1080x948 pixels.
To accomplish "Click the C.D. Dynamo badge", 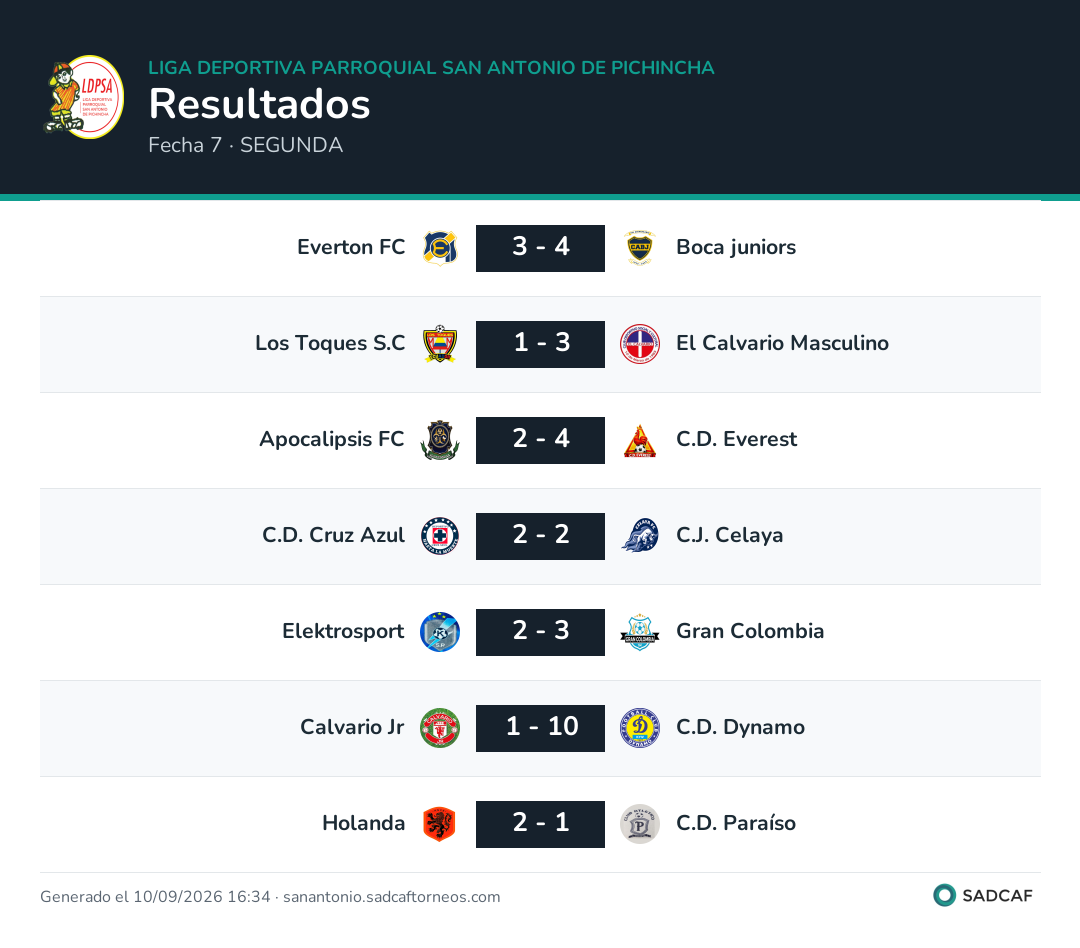I will [640, 728].
